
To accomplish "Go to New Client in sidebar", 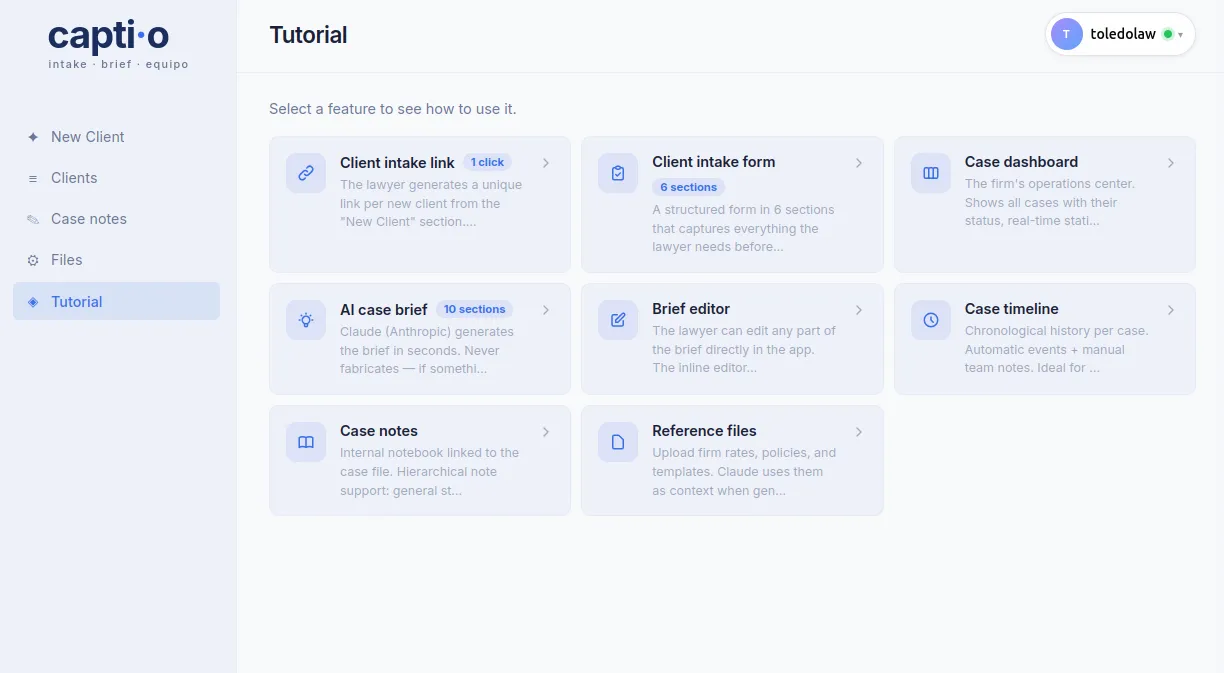I will [116, 137].
